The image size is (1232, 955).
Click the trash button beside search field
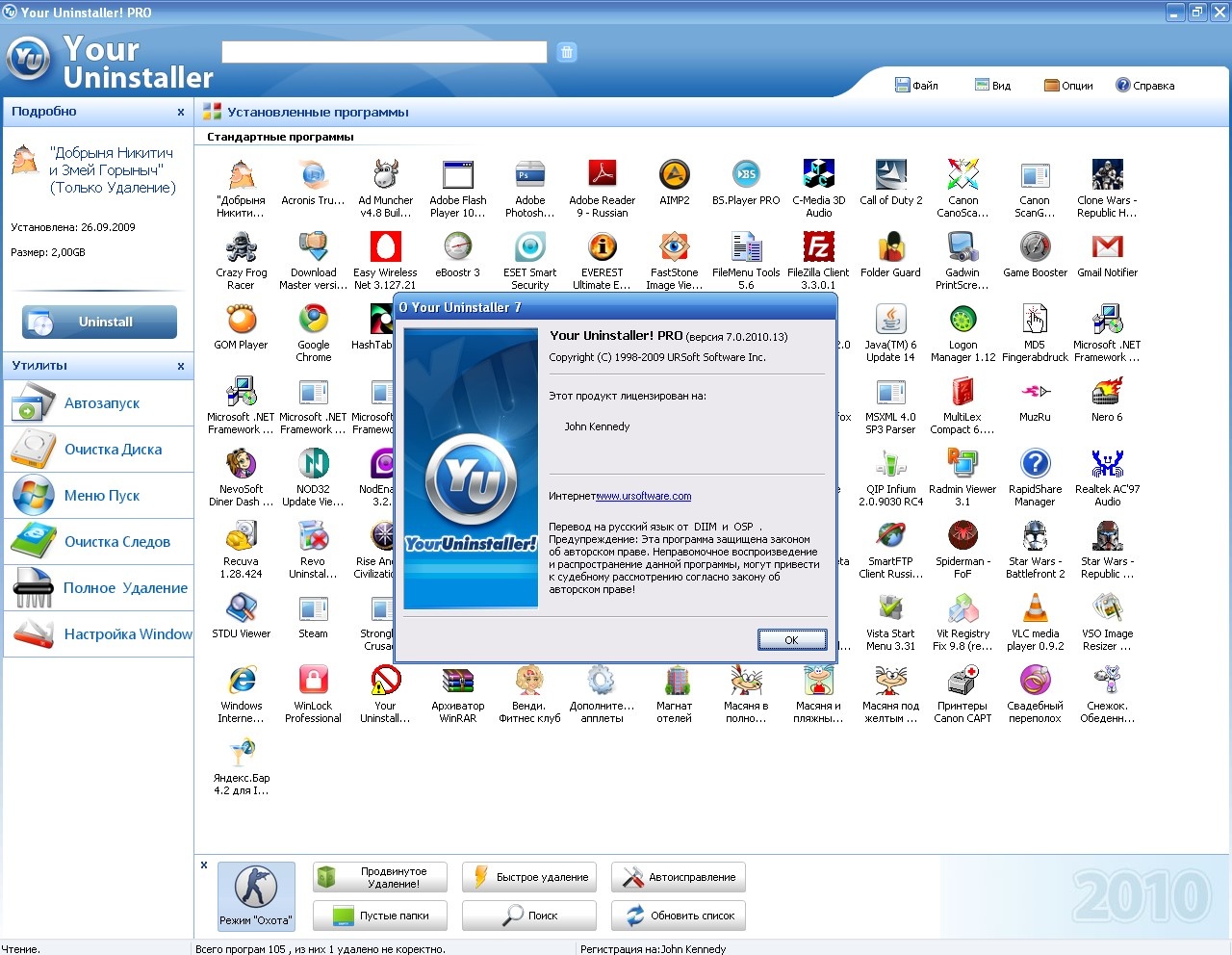click(567, 52)
